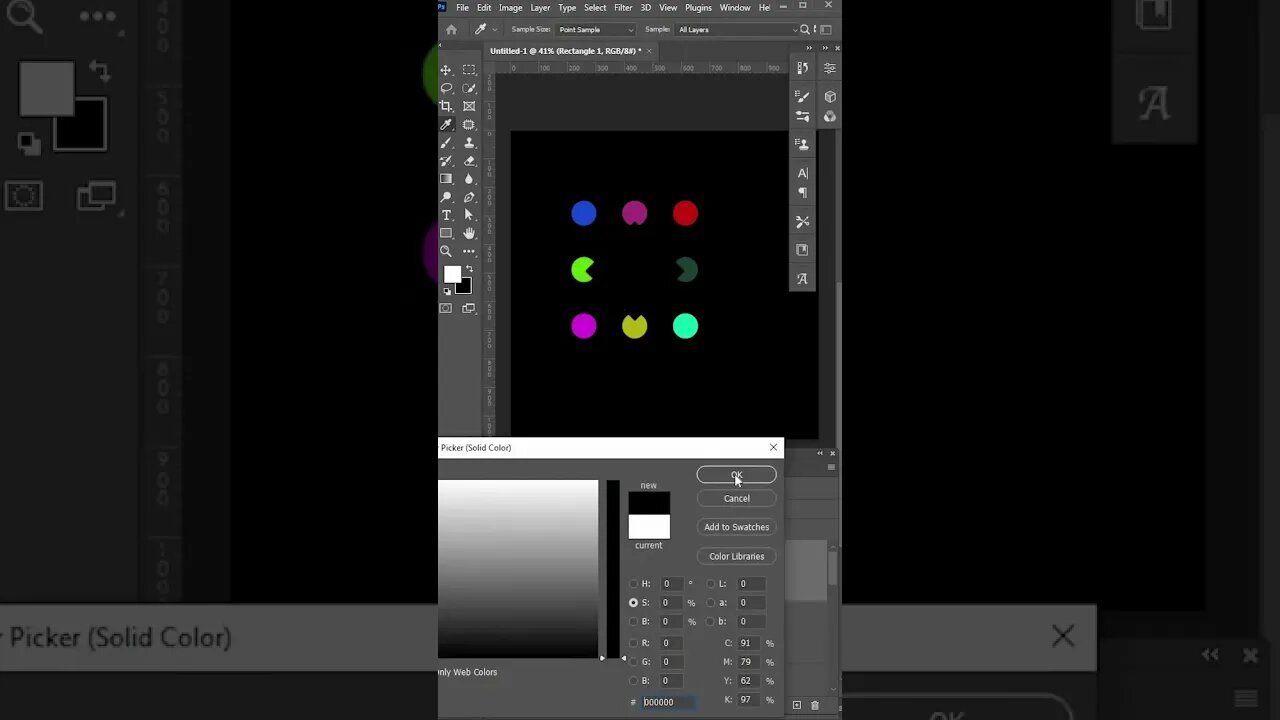This screenshot has width=1280, height=720.
Task: Select the Pen tool
Action: [x=469, y=197]
